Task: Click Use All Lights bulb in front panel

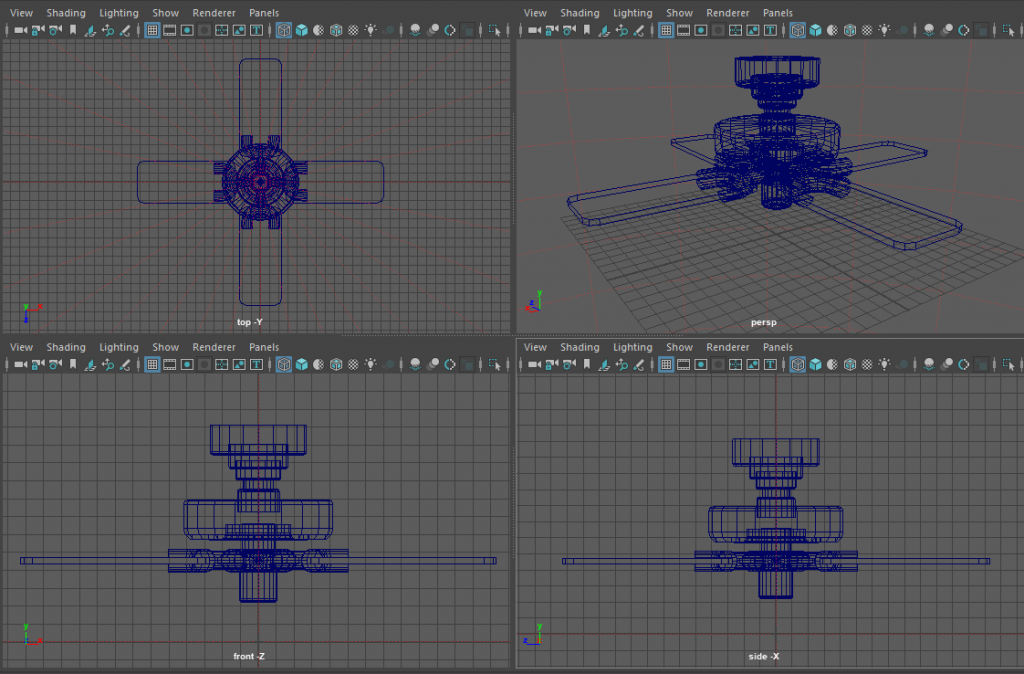Action: pos(371,365)
